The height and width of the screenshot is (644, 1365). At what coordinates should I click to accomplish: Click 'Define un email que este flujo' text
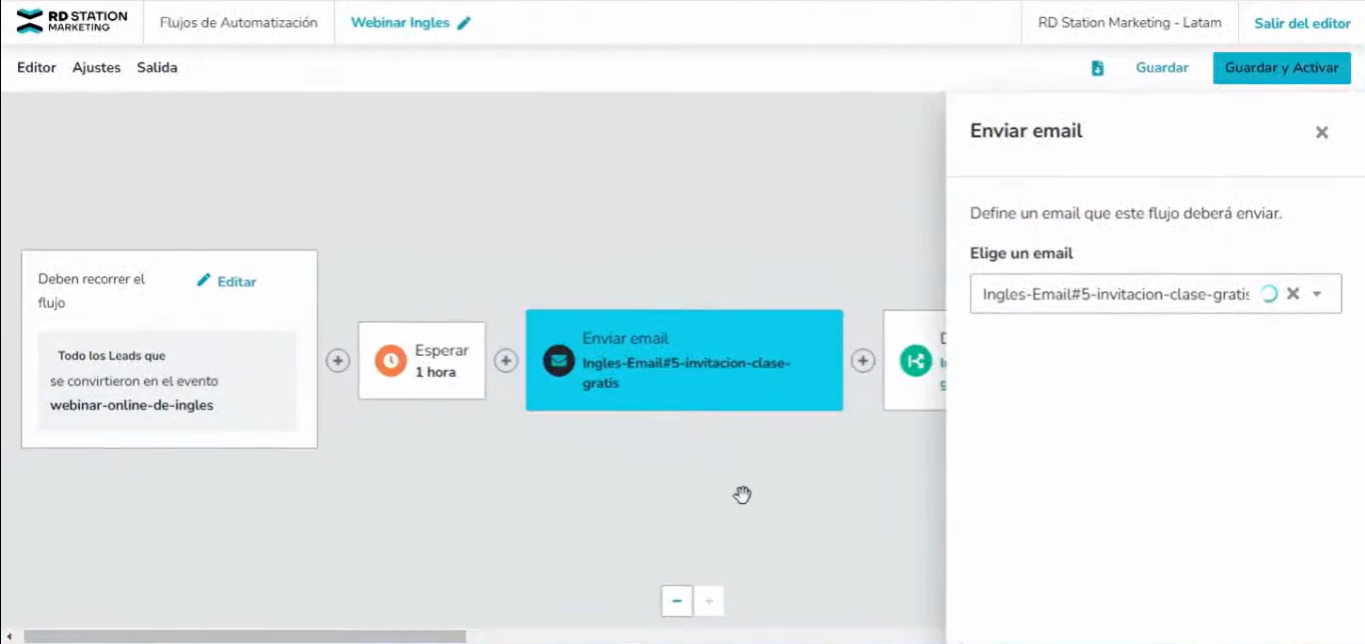[x=1126, y=214]
